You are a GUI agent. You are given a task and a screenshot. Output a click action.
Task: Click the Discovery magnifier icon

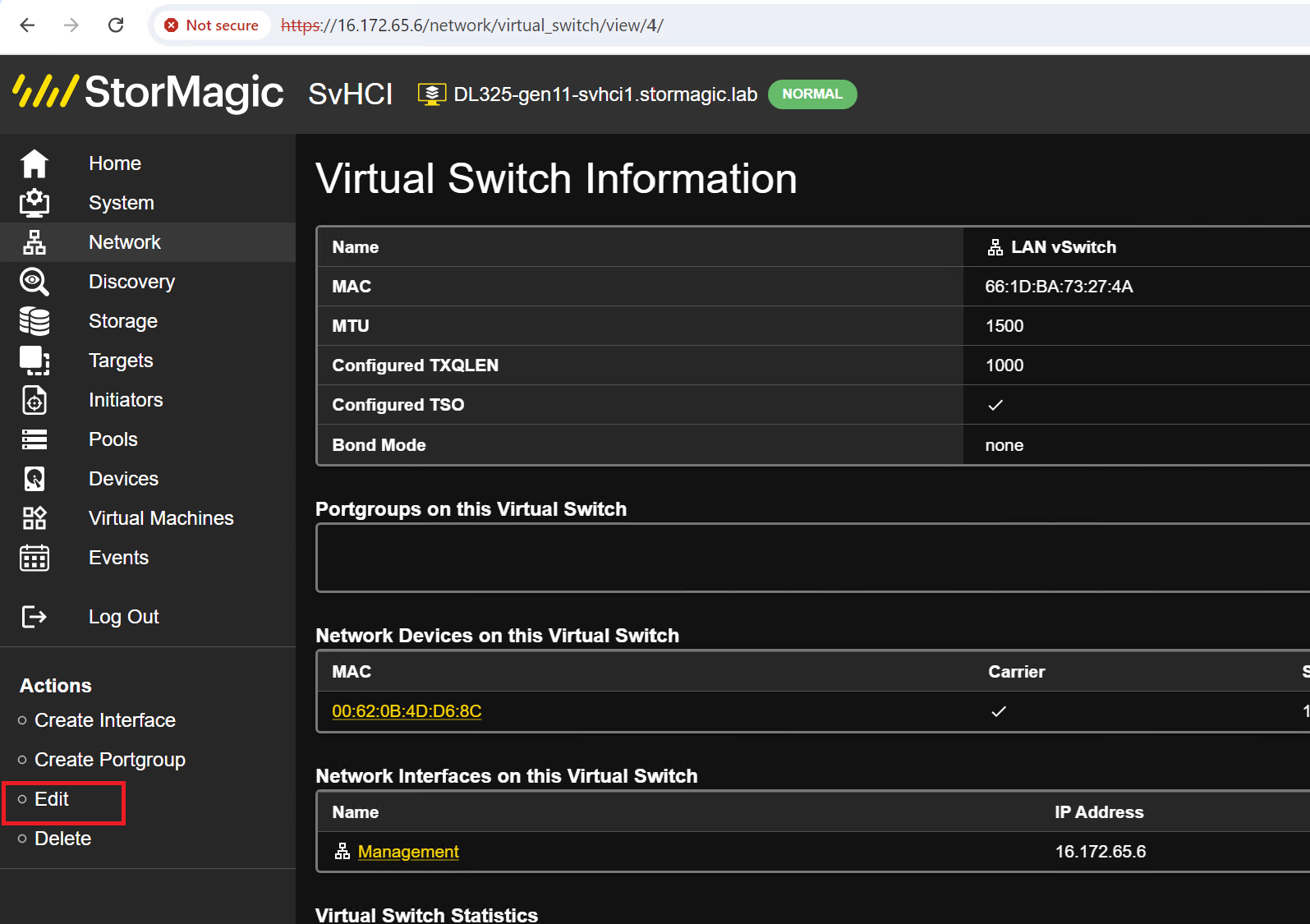[x=34, y=282]
